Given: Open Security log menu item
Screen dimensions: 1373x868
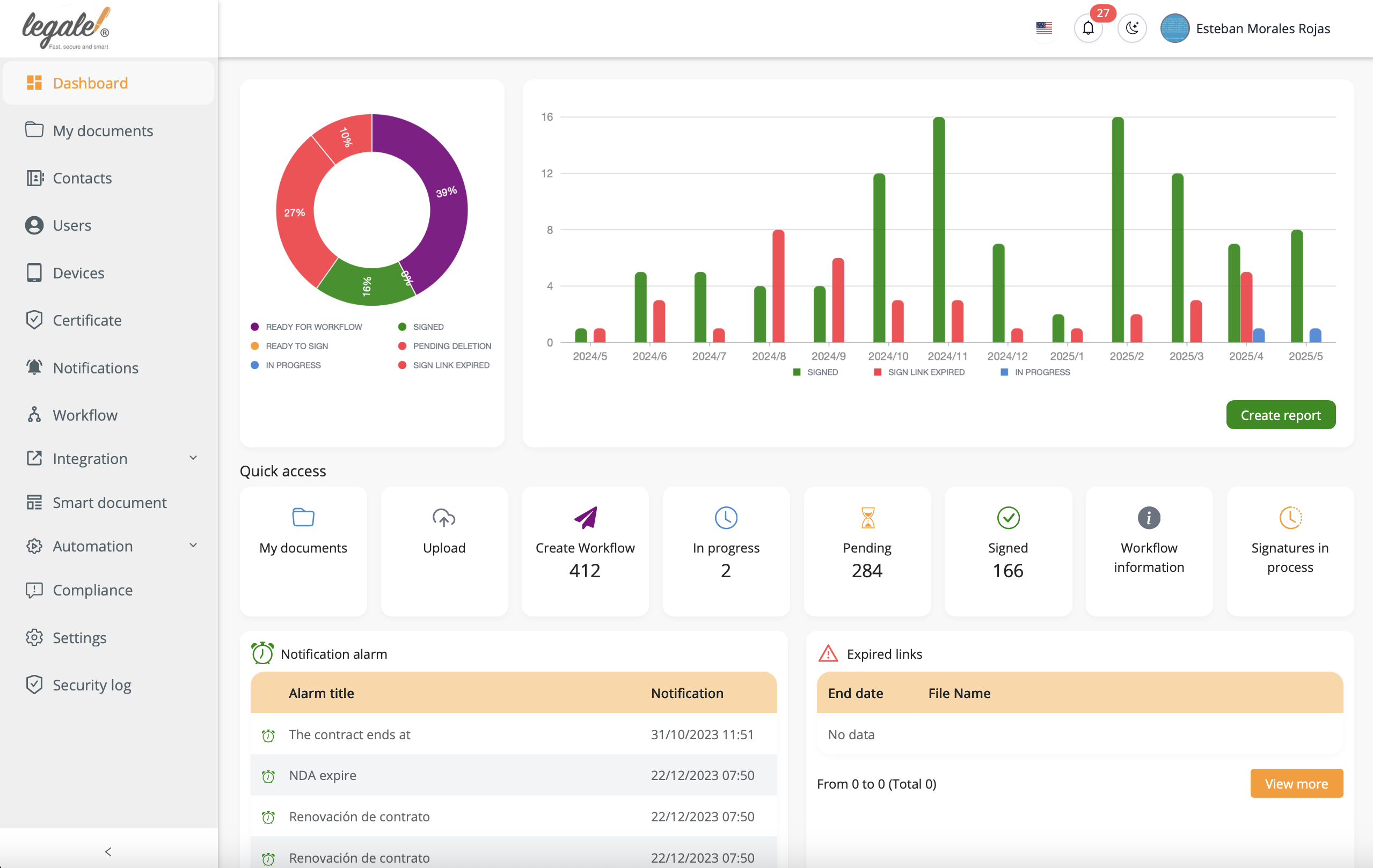Looking at the screenshot, I should (91, 685).
